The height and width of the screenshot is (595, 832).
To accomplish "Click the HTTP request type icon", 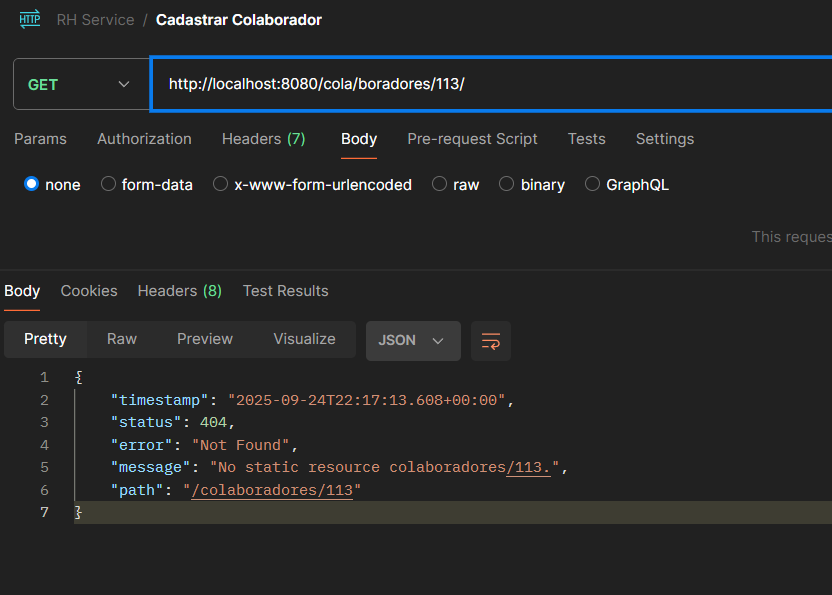I will coord(30,19).
